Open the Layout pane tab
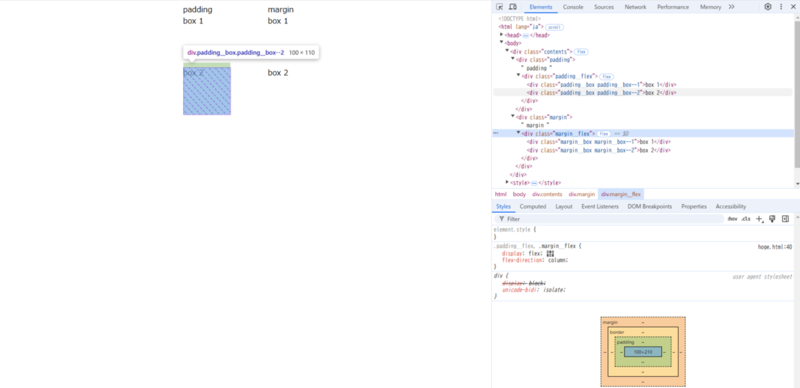The height and width of the screenshot is (388, 800). [564, 206]
